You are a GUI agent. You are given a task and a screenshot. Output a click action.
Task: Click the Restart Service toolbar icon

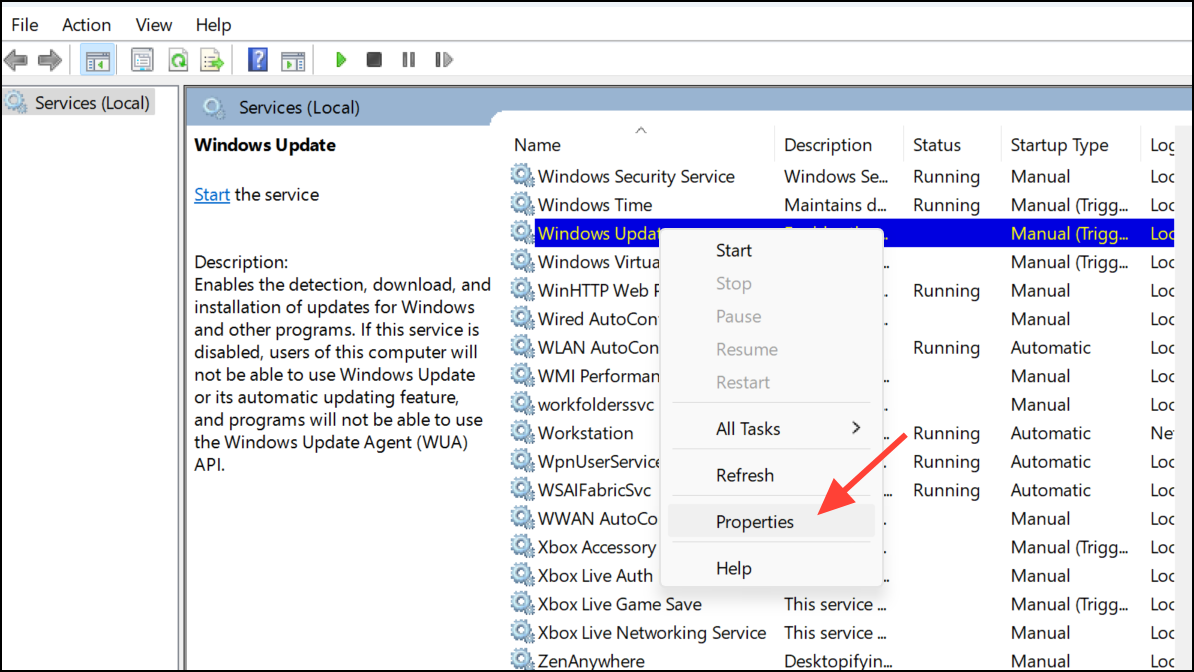click(x=444, y=59)
